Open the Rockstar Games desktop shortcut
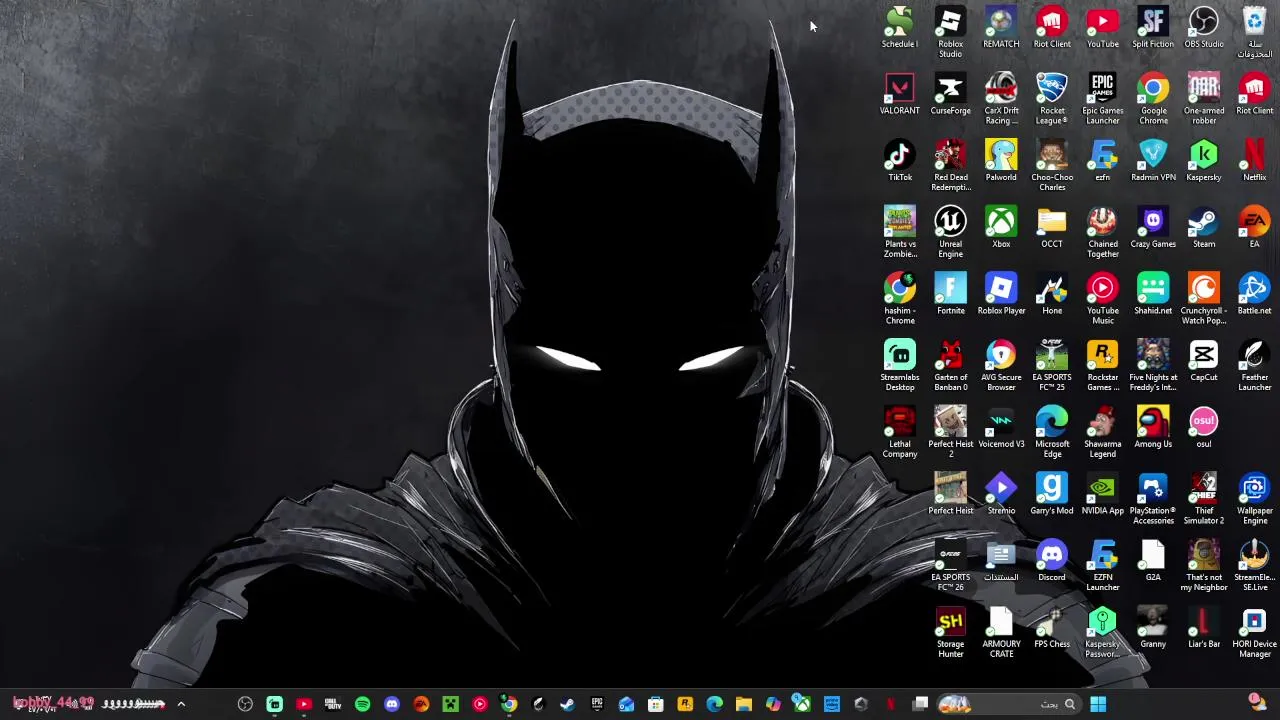This screenshot has width=1280, height=720. tap(1102, 366)
